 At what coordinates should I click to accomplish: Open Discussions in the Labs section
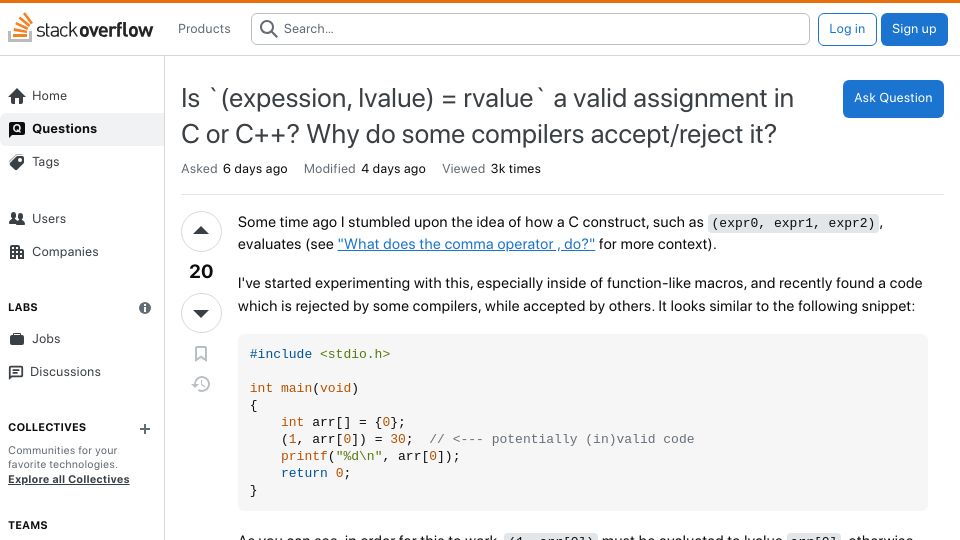tap(82, 372)
